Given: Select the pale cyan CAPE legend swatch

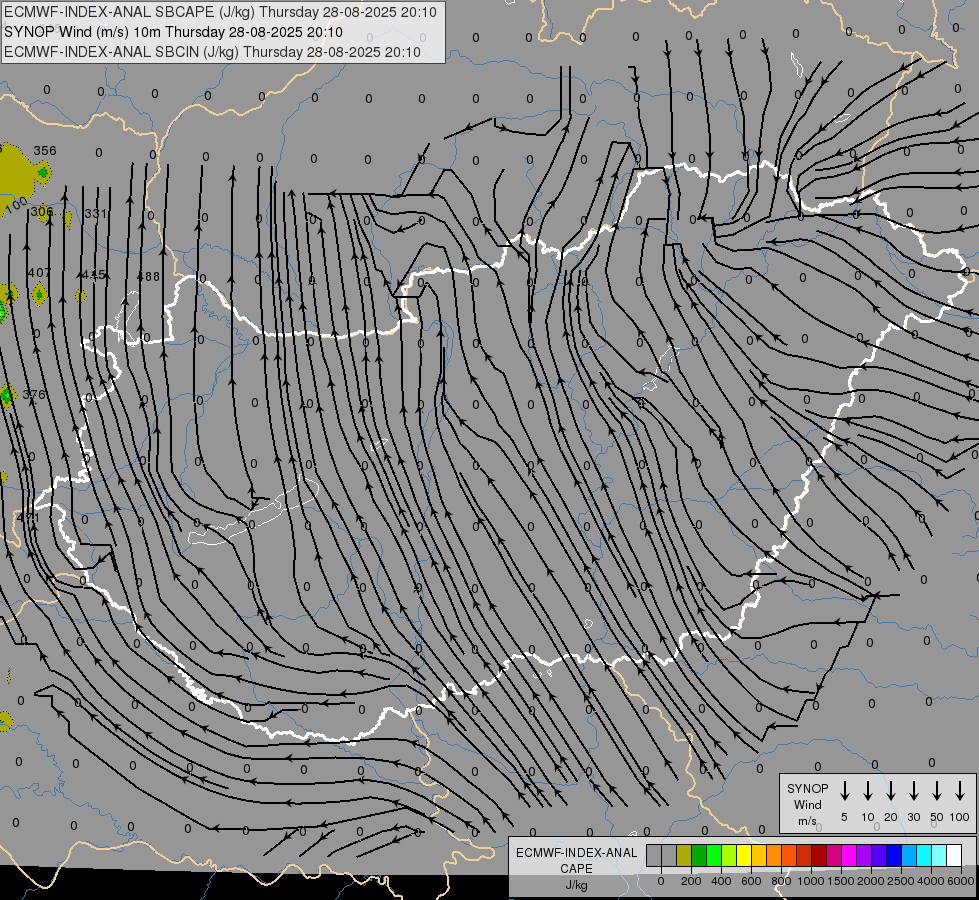Looking at the screenshot, I should 938,855.
